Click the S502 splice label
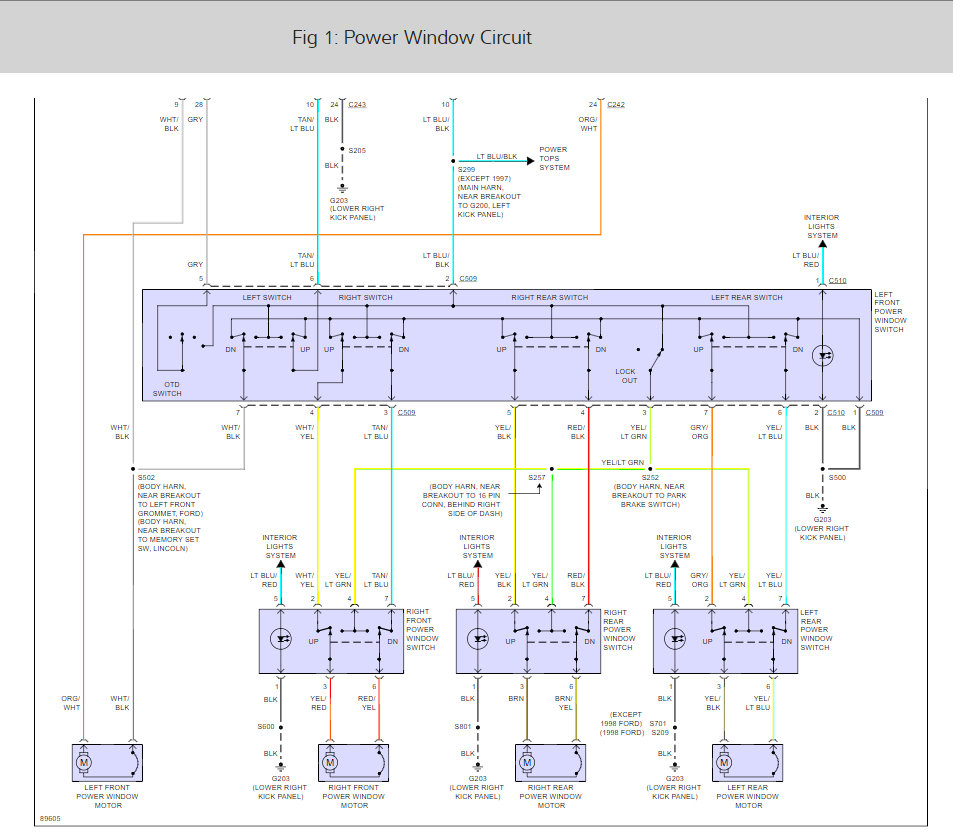This screenshot has width=953, height=838. [x=146, y=478]
